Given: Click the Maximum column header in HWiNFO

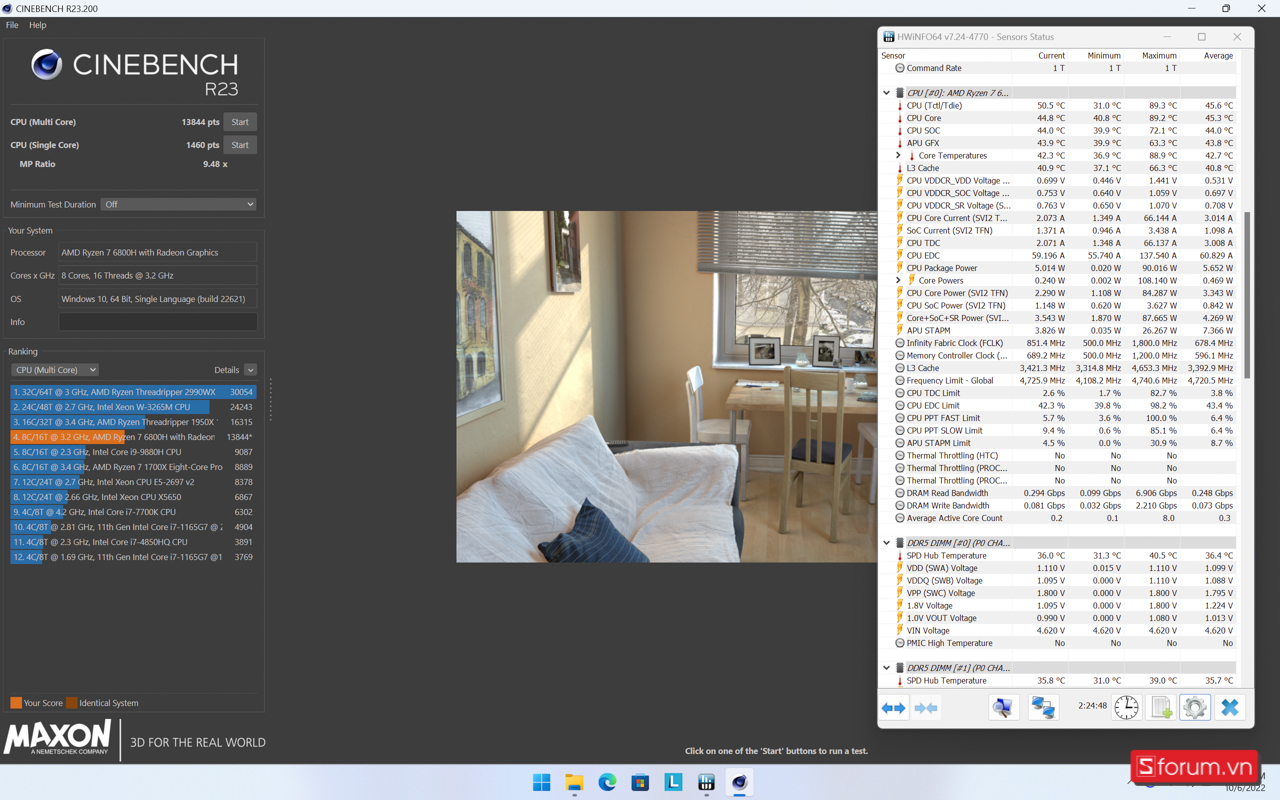Looking at the screenshot, I should click(x=1159, y=56).
